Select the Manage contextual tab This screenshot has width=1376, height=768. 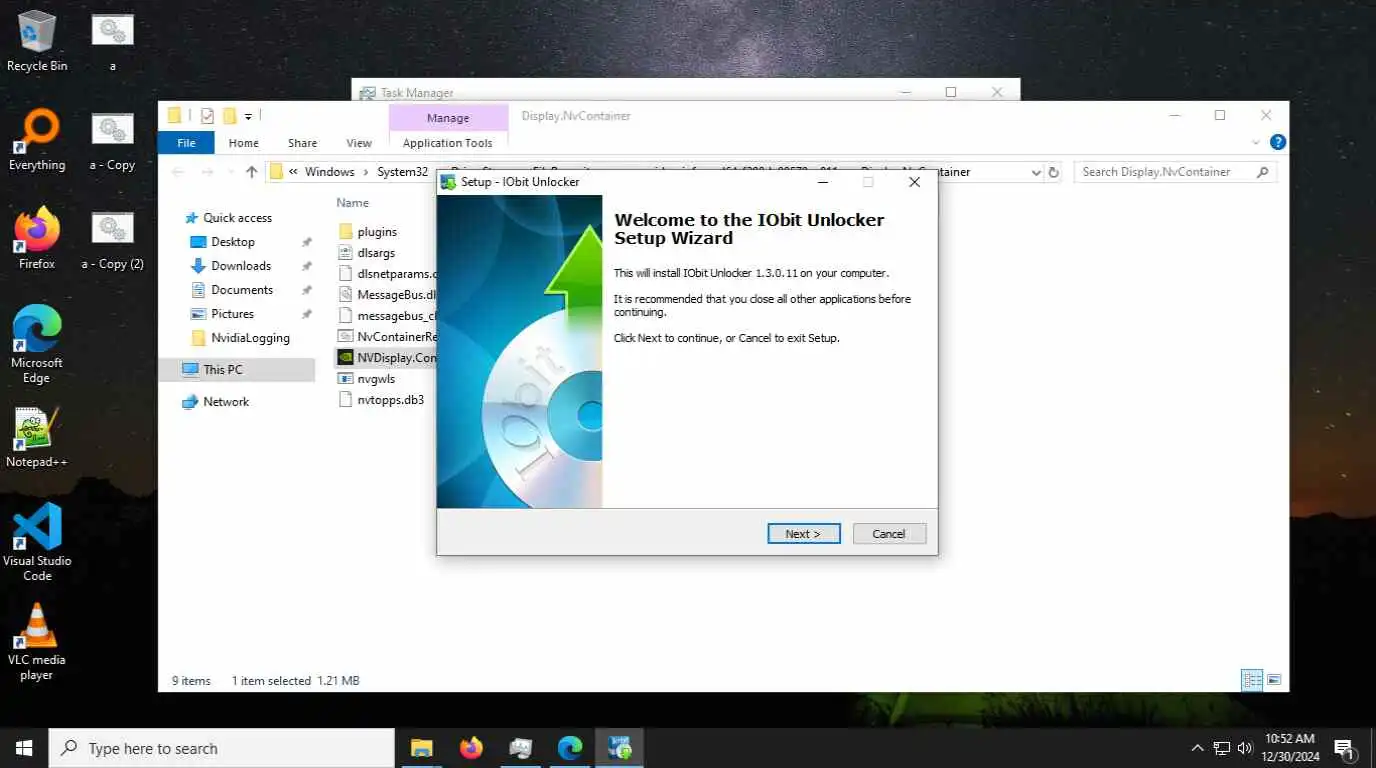click(x=448, y=118)
